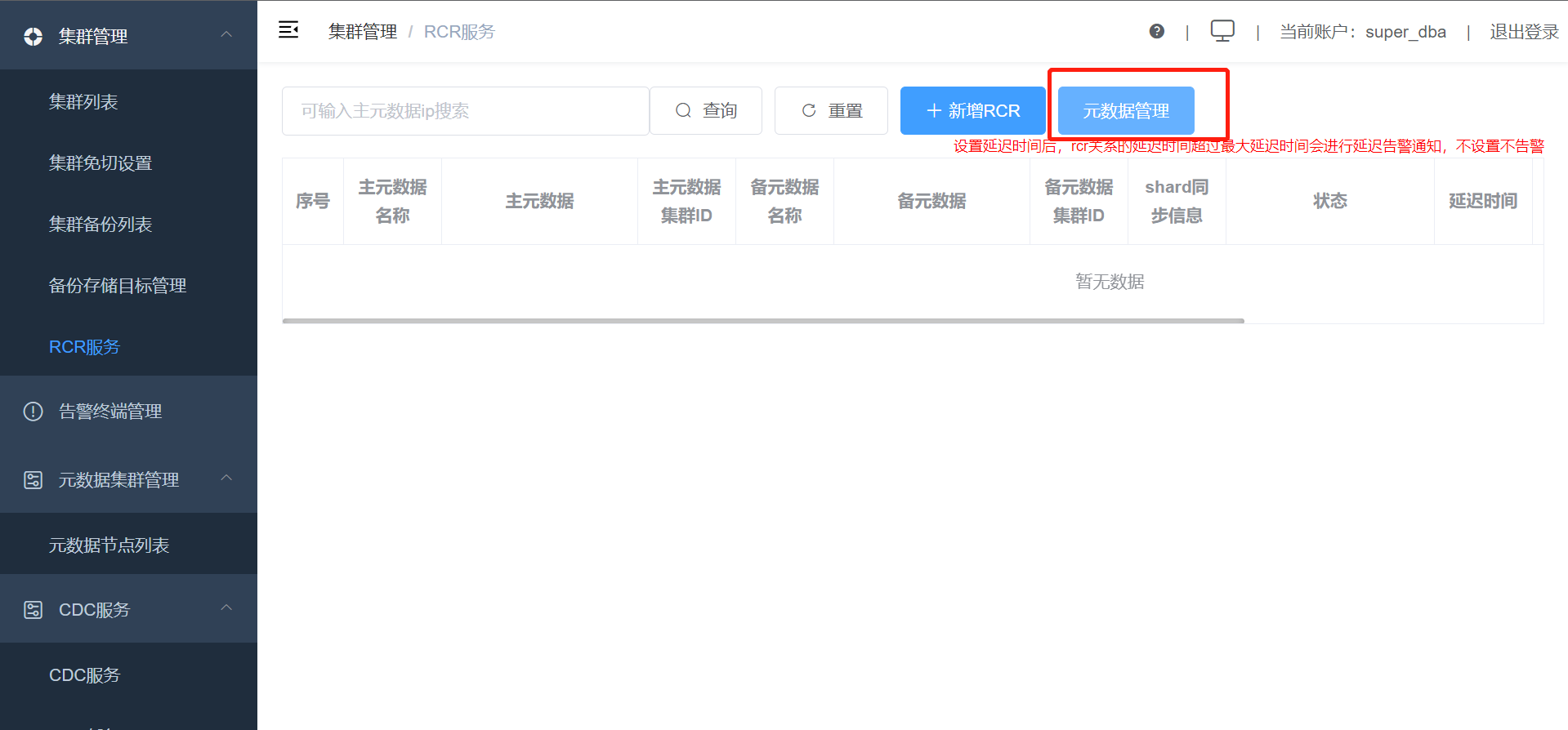Click shard同步信息 column header

pyautogui.click(x=1177, y=201)
